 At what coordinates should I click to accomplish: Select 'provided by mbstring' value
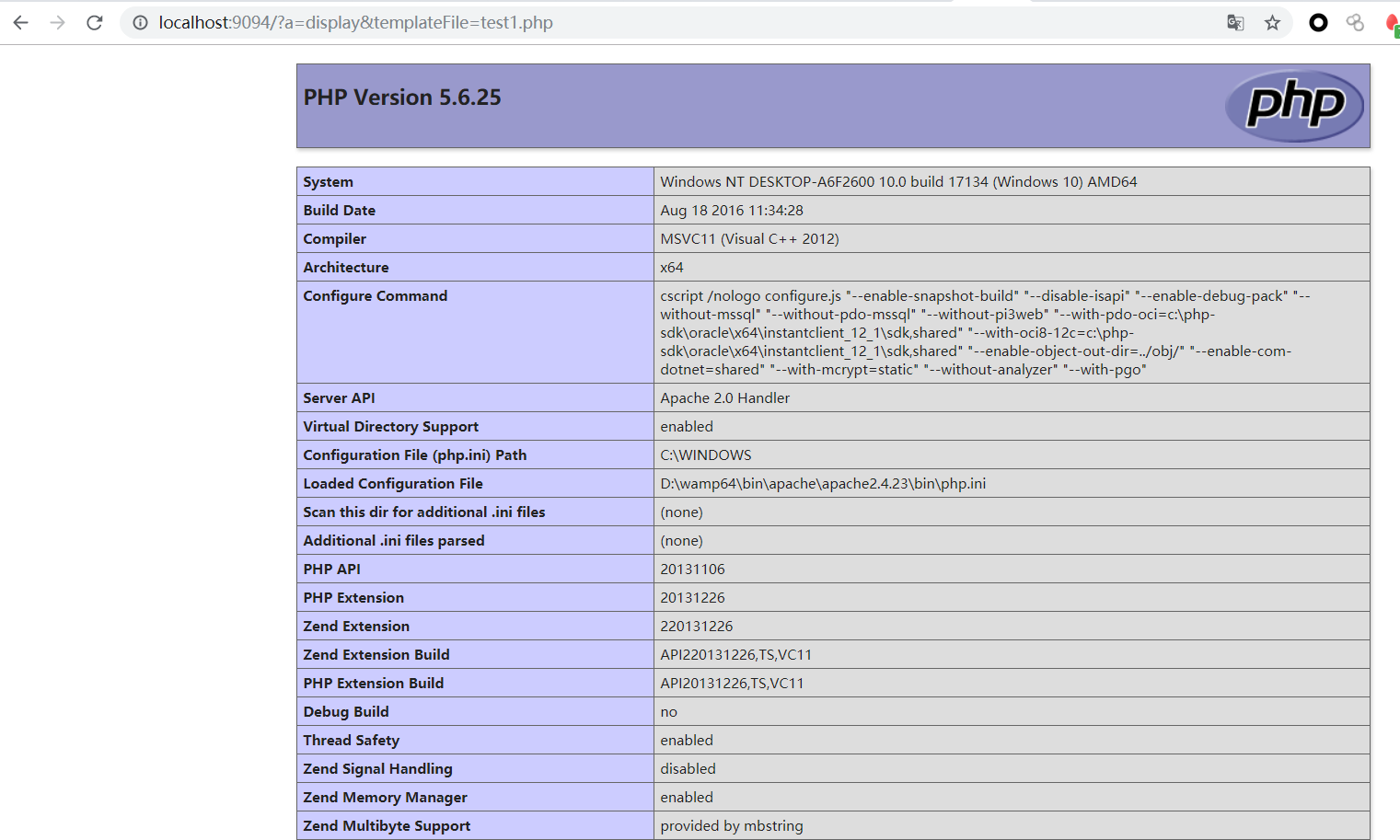(732, 826)
